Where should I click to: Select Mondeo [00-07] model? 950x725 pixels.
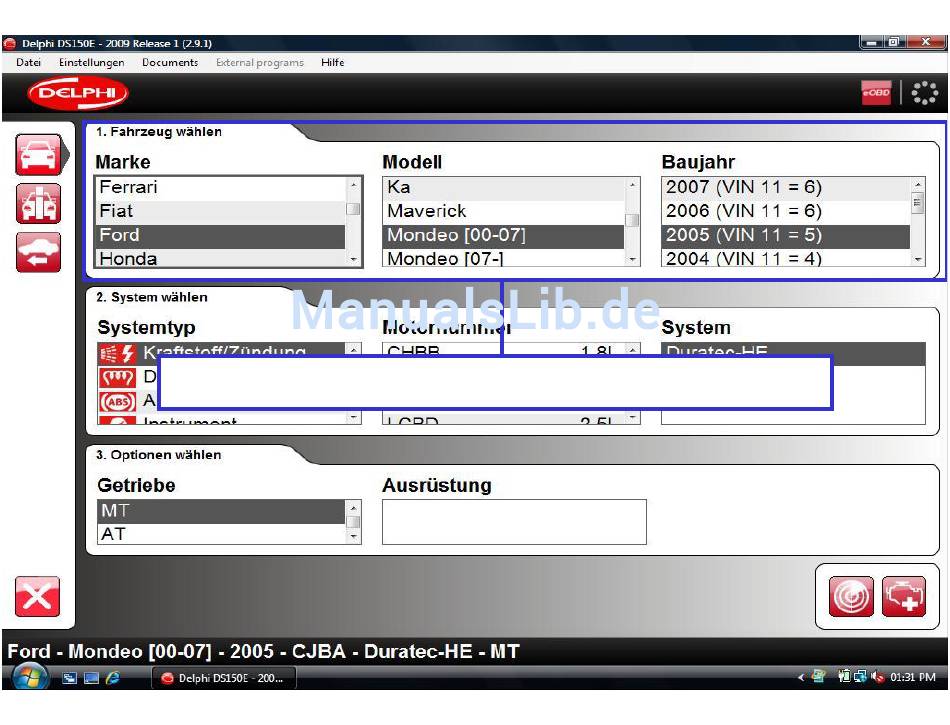point(503,236)
